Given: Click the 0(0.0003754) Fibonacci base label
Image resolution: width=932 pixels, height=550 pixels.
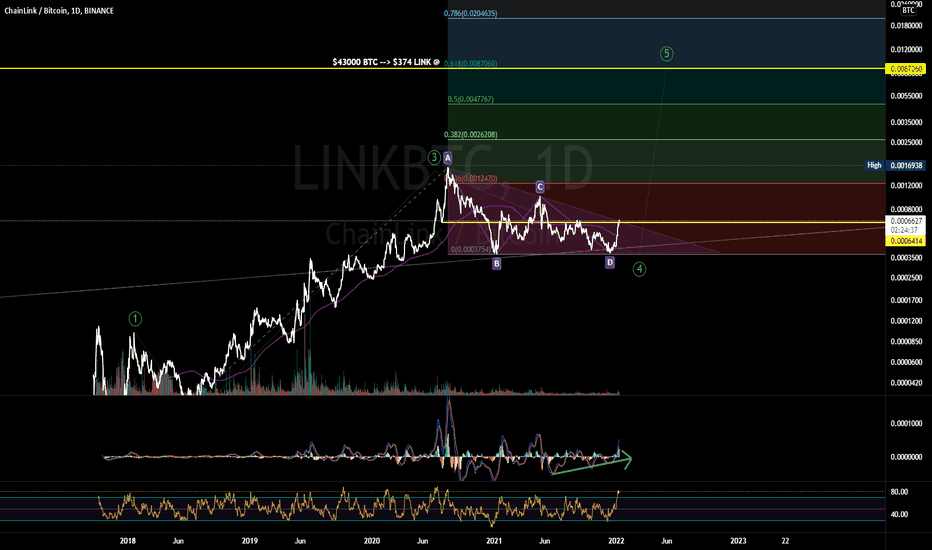Looking at the screenshot, I should (x=471, y=250).
